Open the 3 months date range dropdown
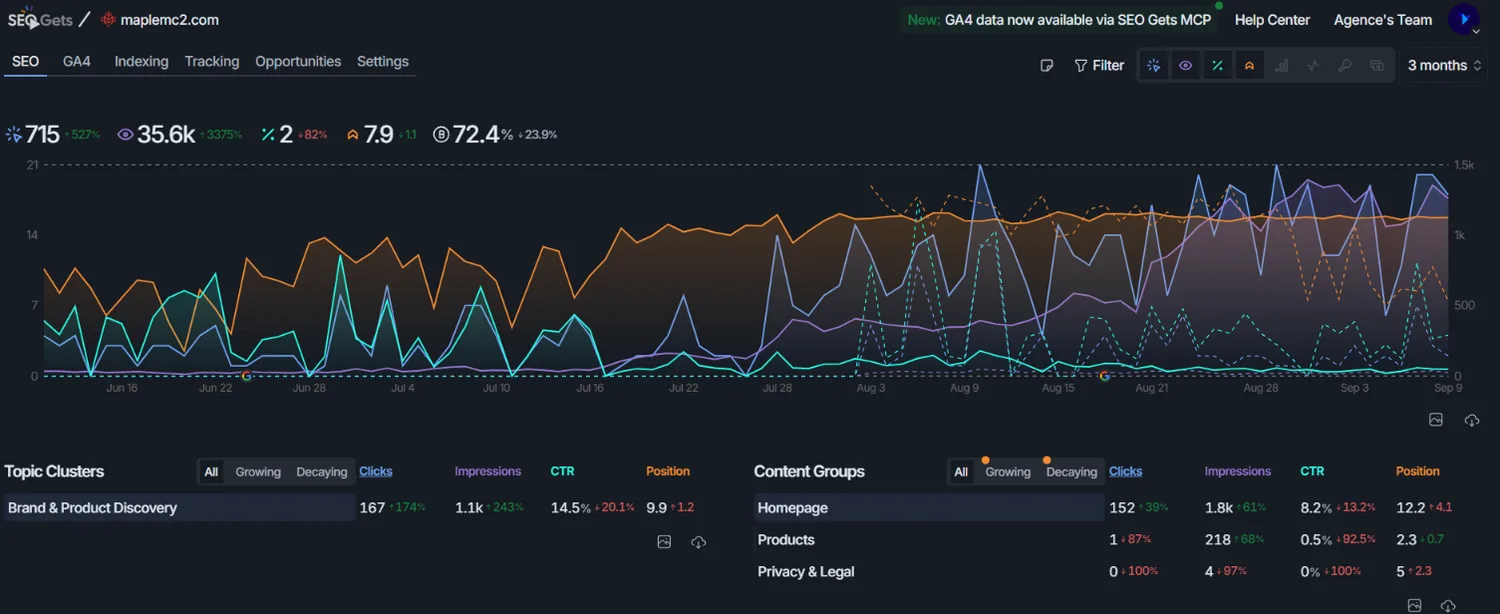The image size is (1500, 614). coord(1443,65)
